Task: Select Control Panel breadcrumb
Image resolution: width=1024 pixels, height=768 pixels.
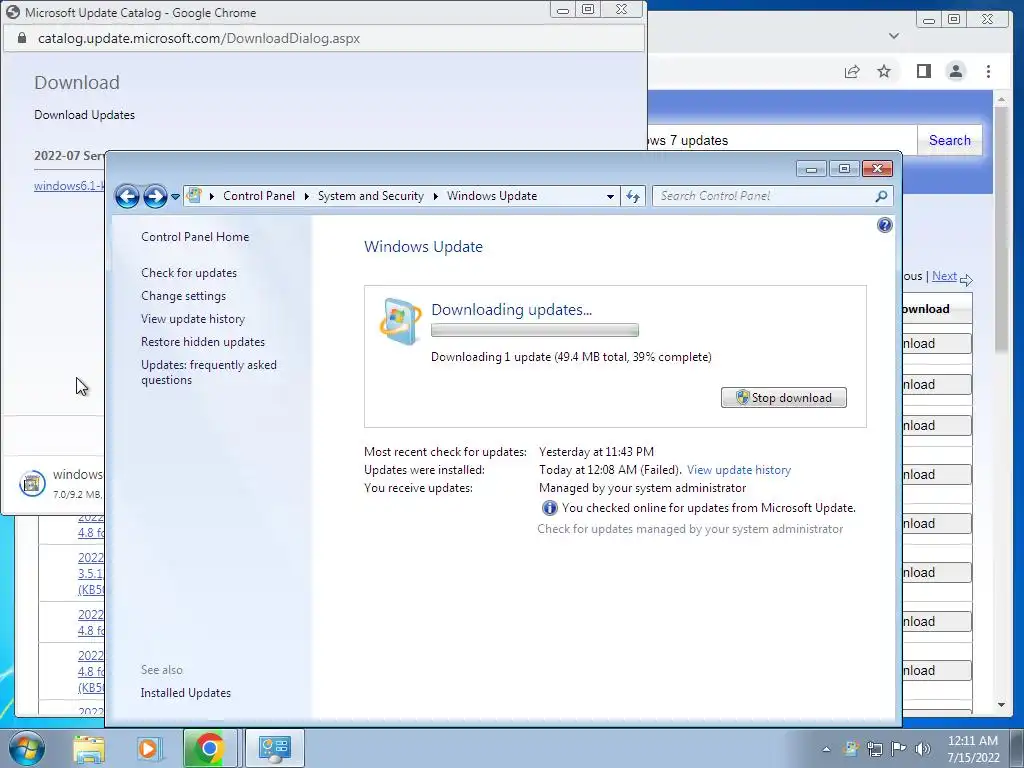Action: (259, 196)
